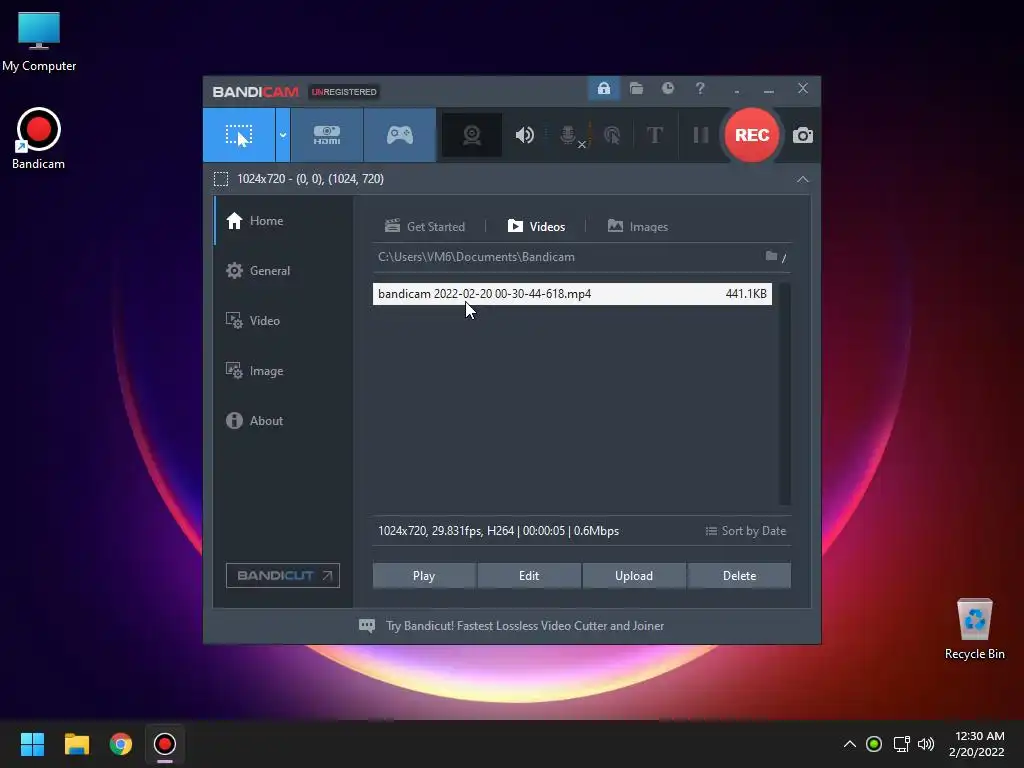Click the Bandicam taskbar icon
The image size is (1024, 768).
[165, 744]
